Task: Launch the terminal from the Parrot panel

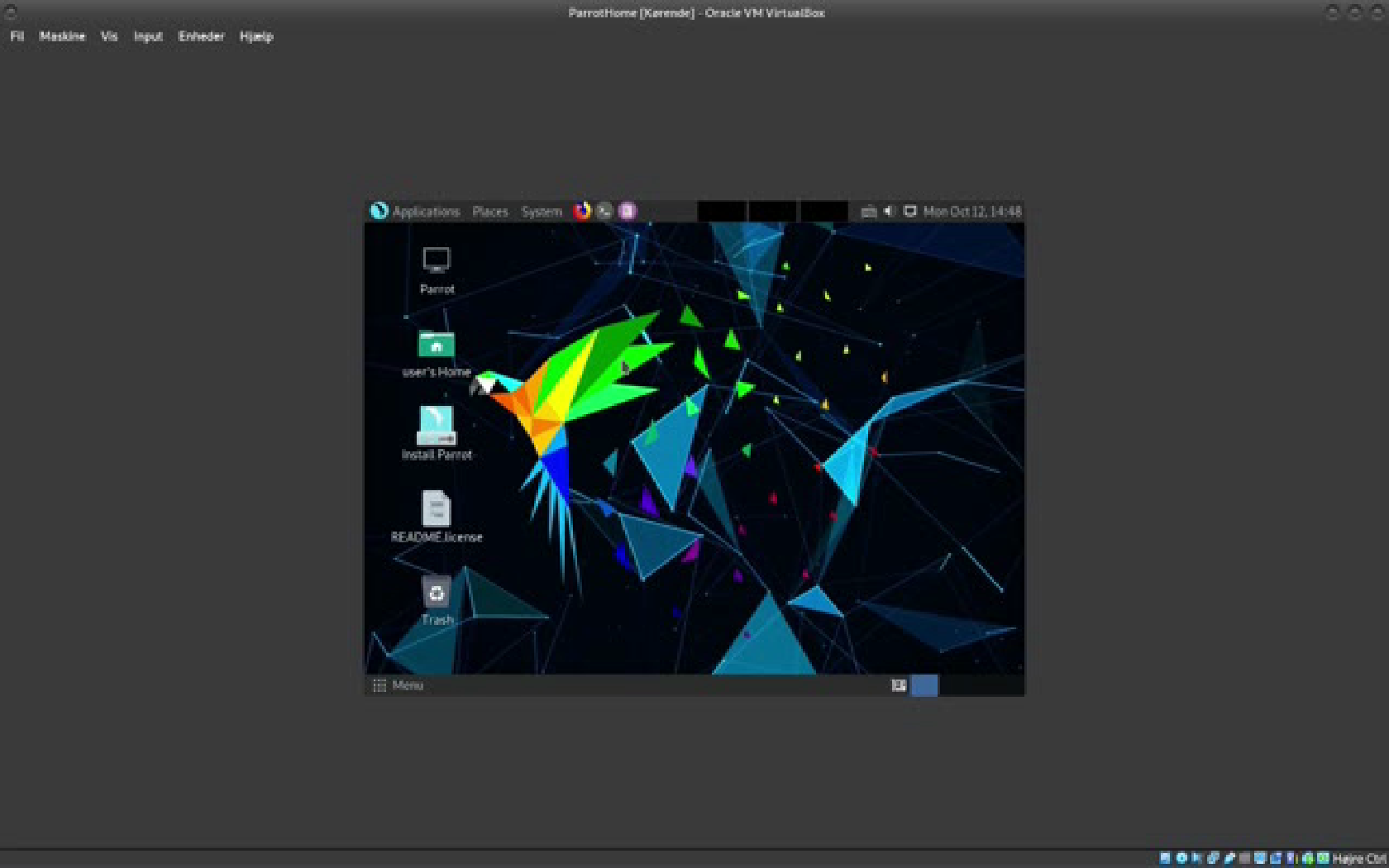Action: pyautogui.click(x=605, y=211)
